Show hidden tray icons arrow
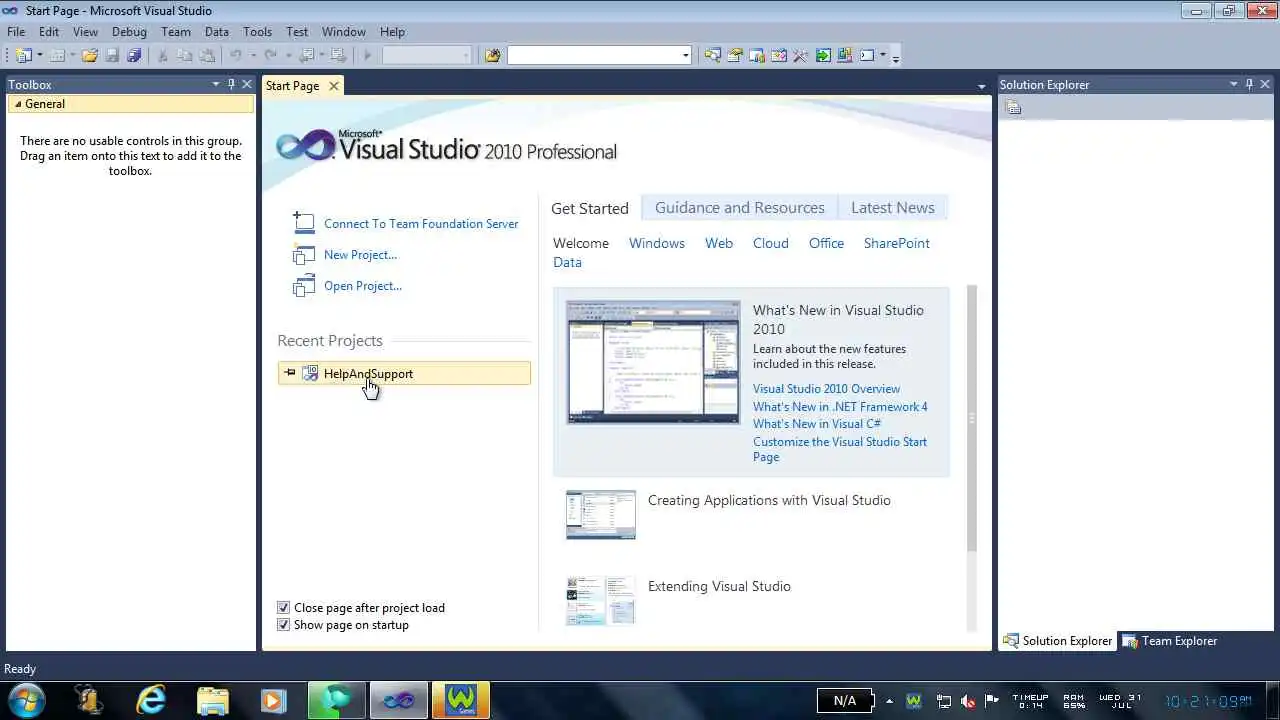 (890, 701)
